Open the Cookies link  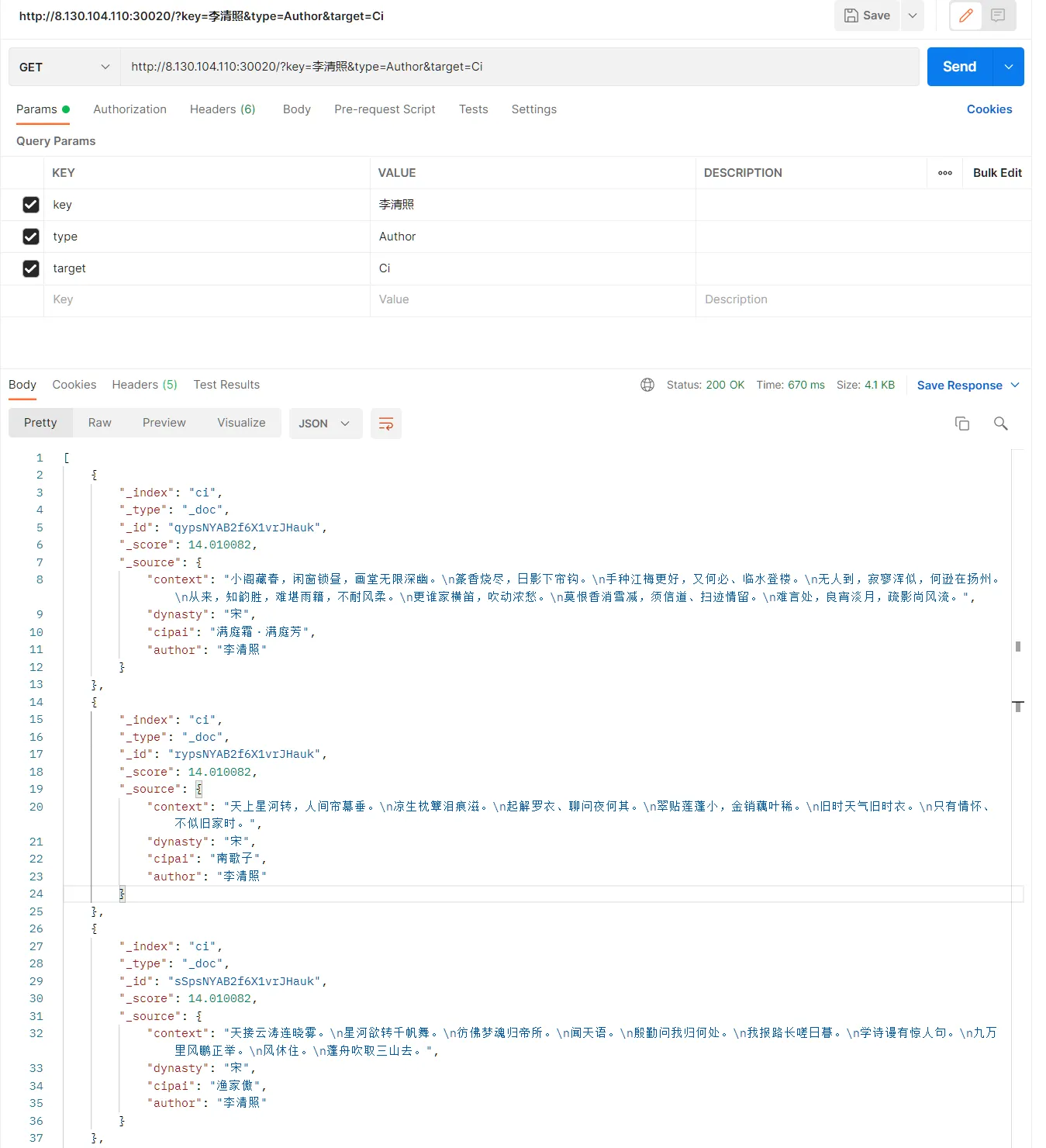989,109
